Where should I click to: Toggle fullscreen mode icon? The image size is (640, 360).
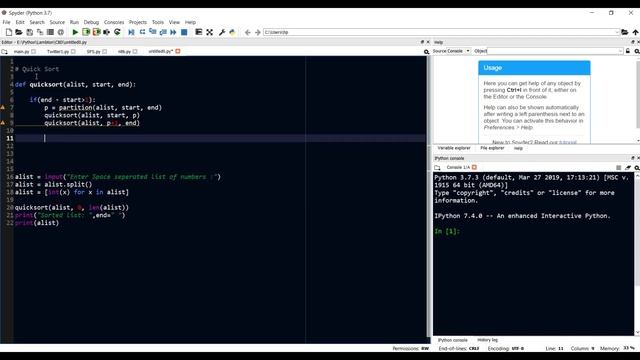coord(209,32)
